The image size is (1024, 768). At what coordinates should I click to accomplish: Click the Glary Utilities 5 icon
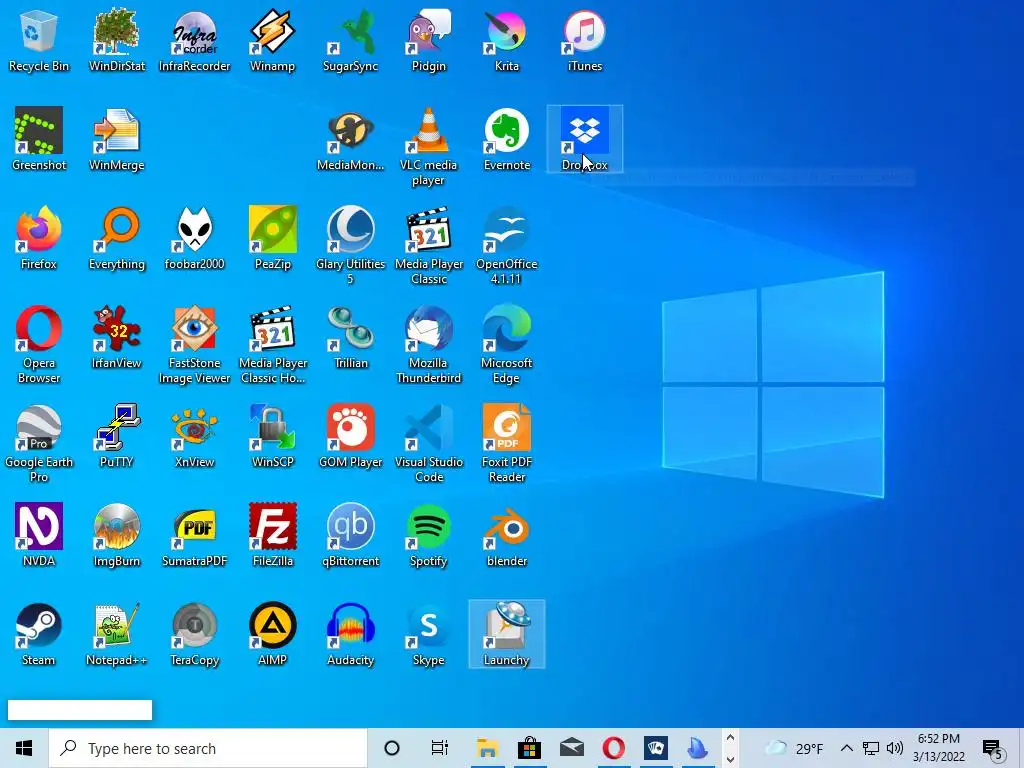[351, 246]
